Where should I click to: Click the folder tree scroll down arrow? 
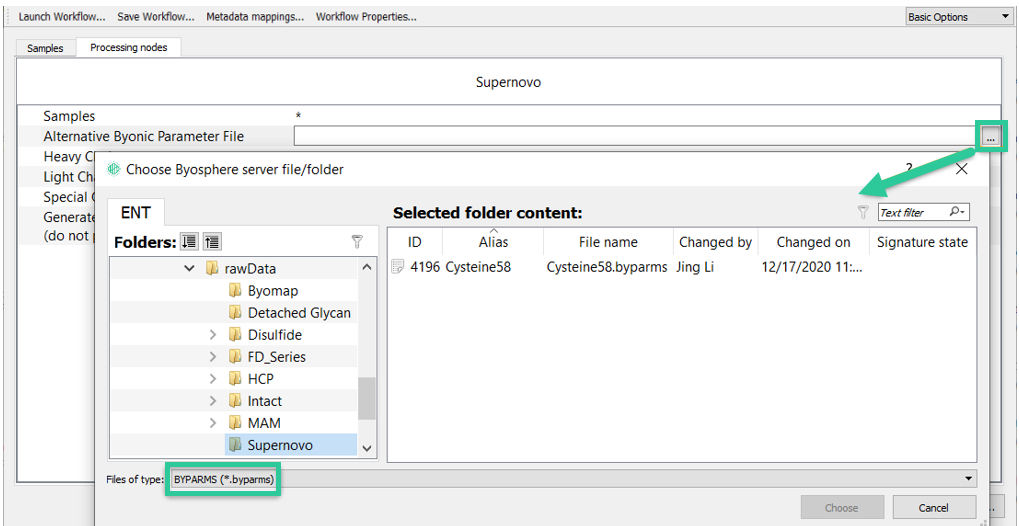tap(366, 448)
